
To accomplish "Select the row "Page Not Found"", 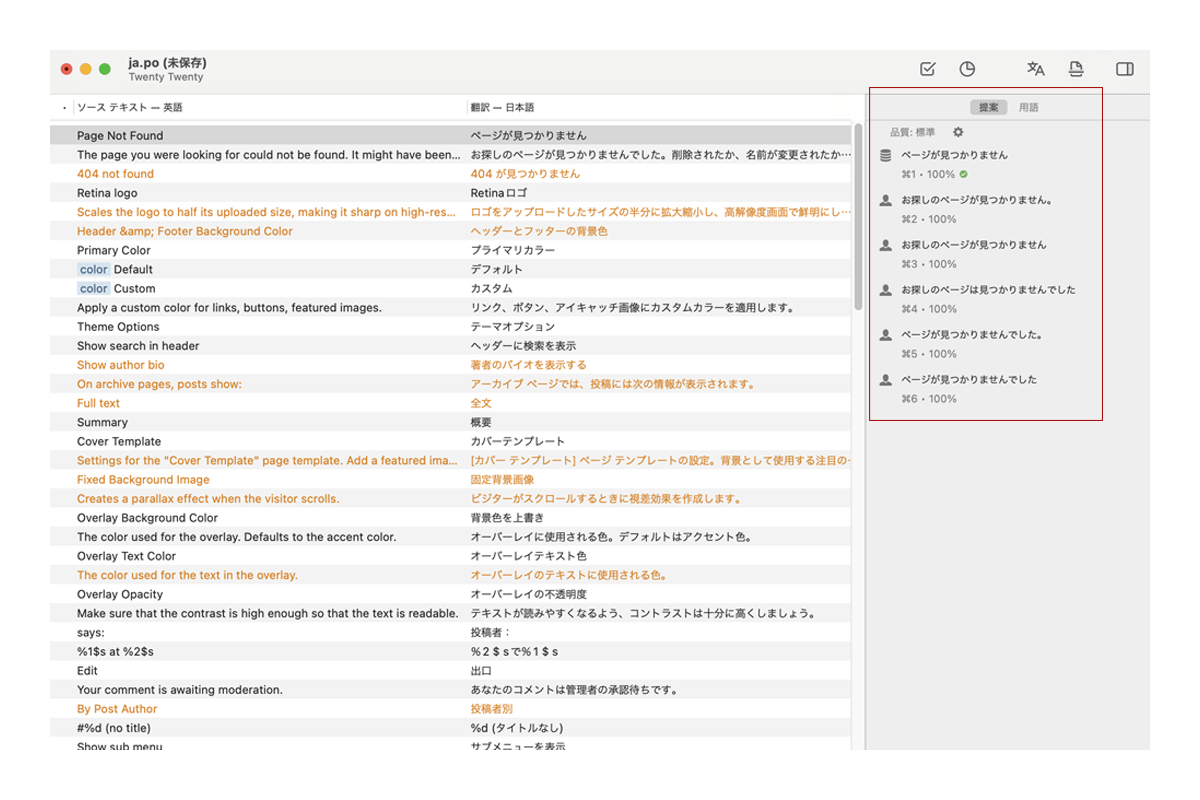I will [x=451, y=135].
